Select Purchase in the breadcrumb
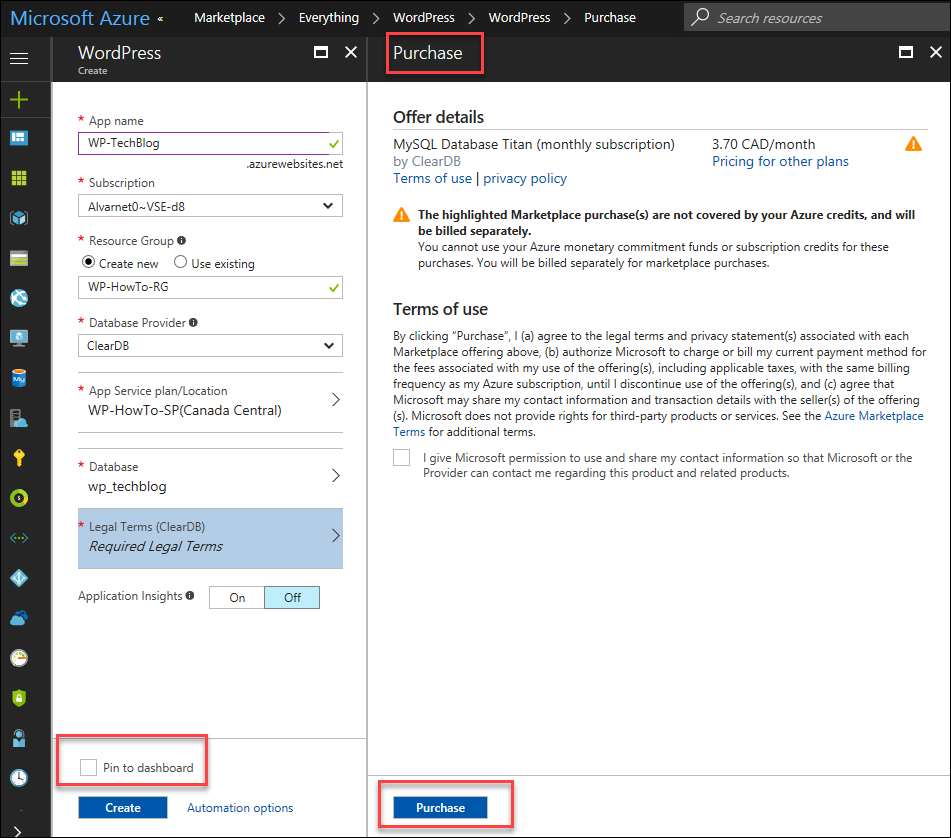The width and height of the screenshot is (951, 838). (610, 18)
